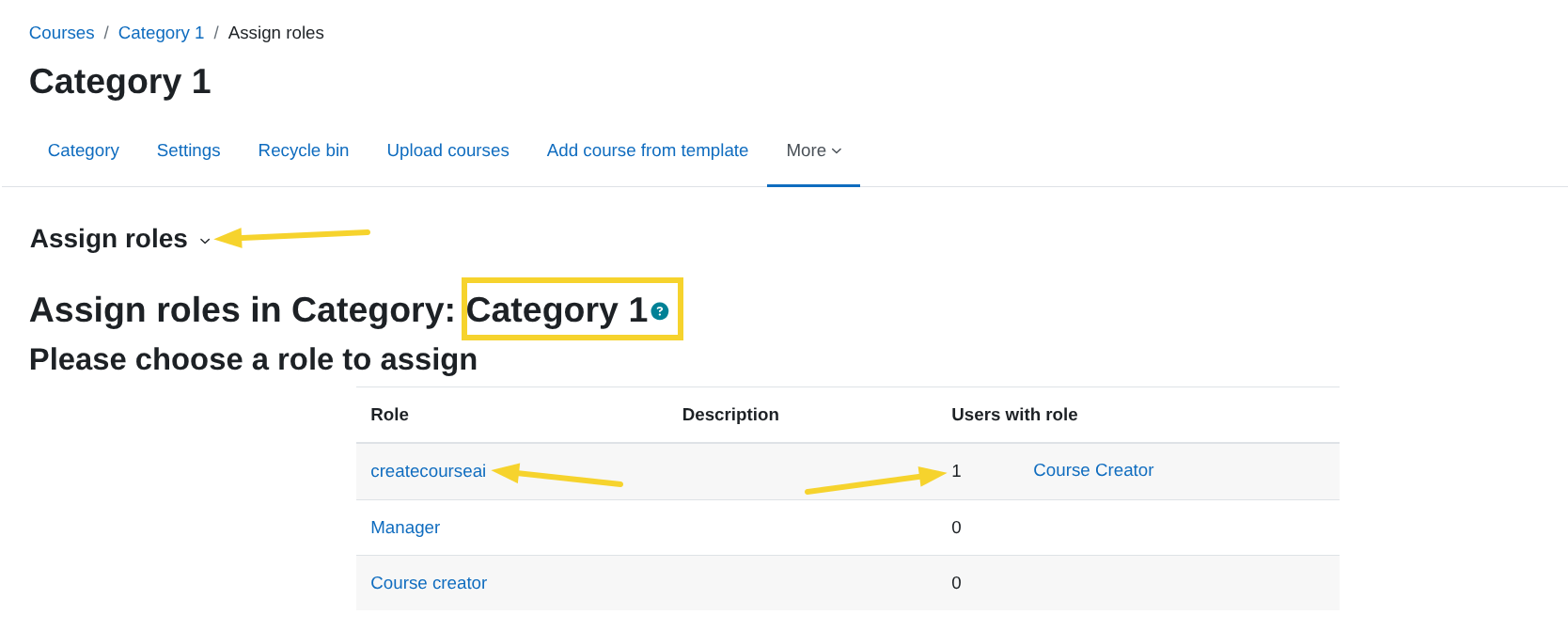Viewport: 1568px width, 631px height.
Task: Open Add course from template tab
Action: [647, 150]
